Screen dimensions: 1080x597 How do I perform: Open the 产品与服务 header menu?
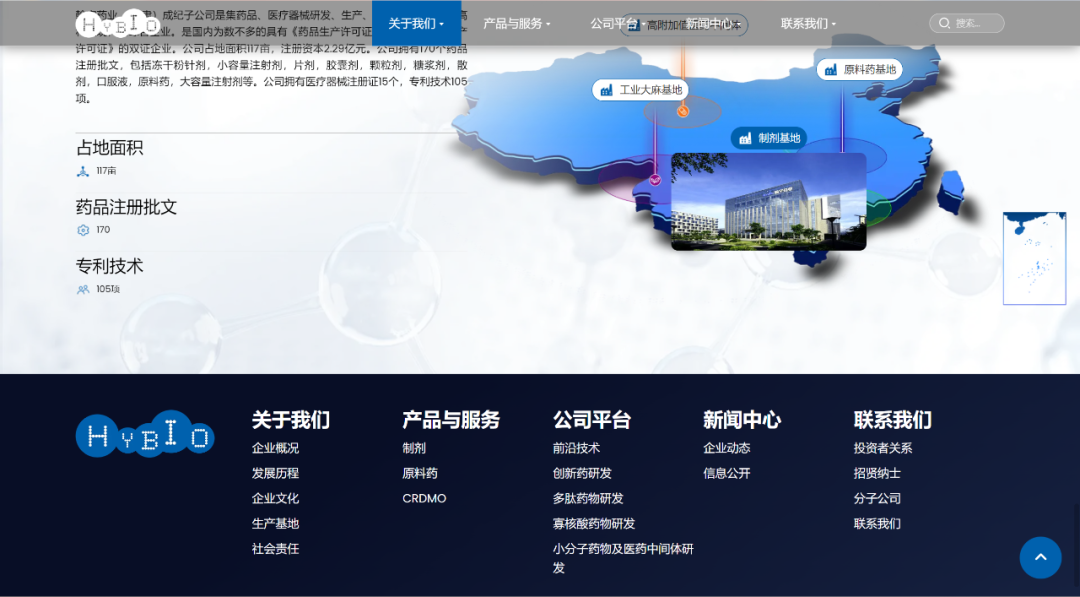[517, 23]
